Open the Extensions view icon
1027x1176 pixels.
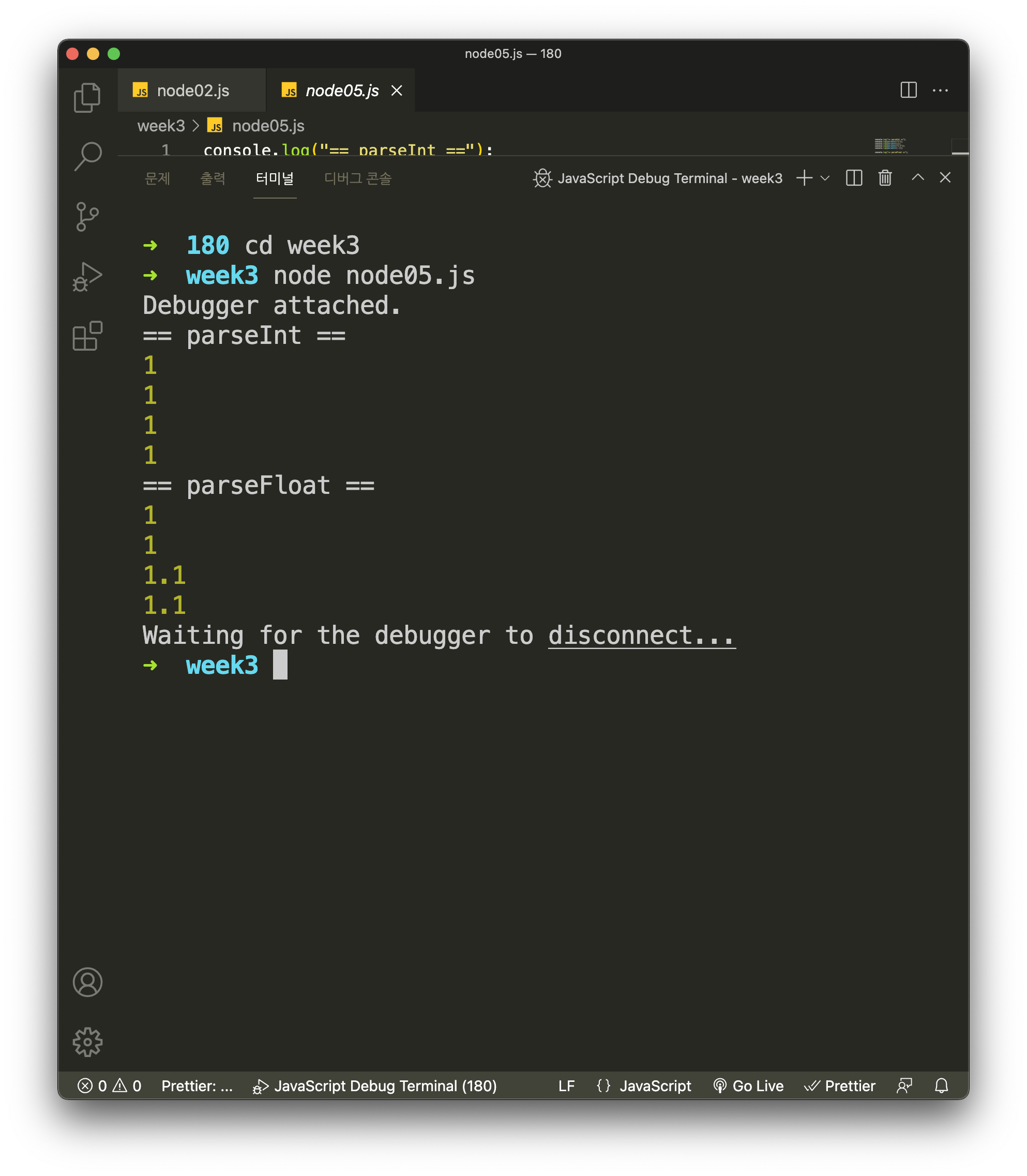pyautogui.click(x=87, y=336)
